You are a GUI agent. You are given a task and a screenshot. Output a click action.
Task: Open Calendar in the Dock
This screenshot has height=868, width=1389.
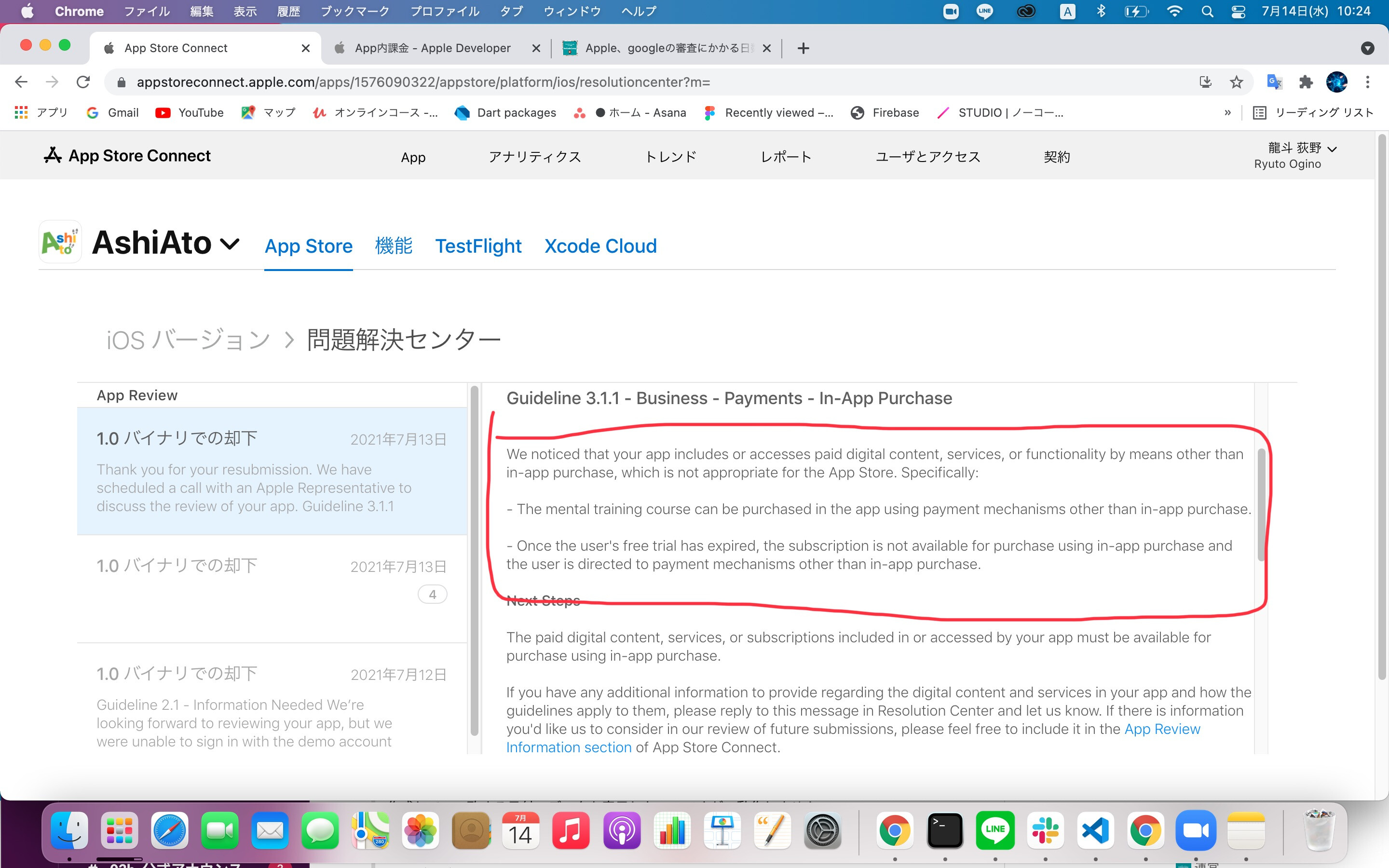(520, 830)
